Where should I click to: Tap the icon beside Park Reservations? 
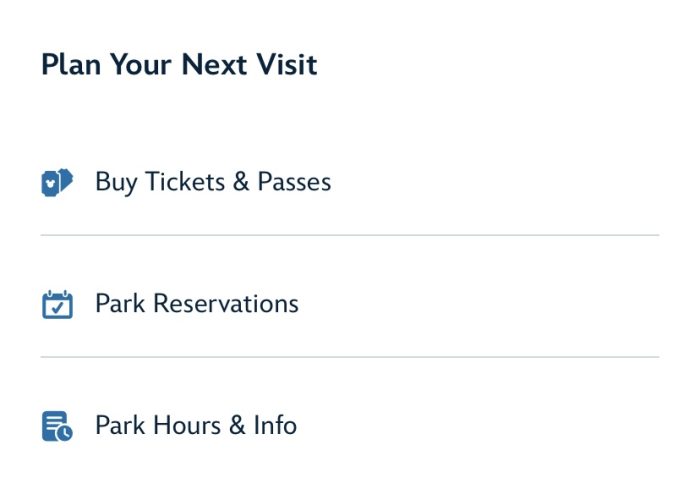point(58,304)
